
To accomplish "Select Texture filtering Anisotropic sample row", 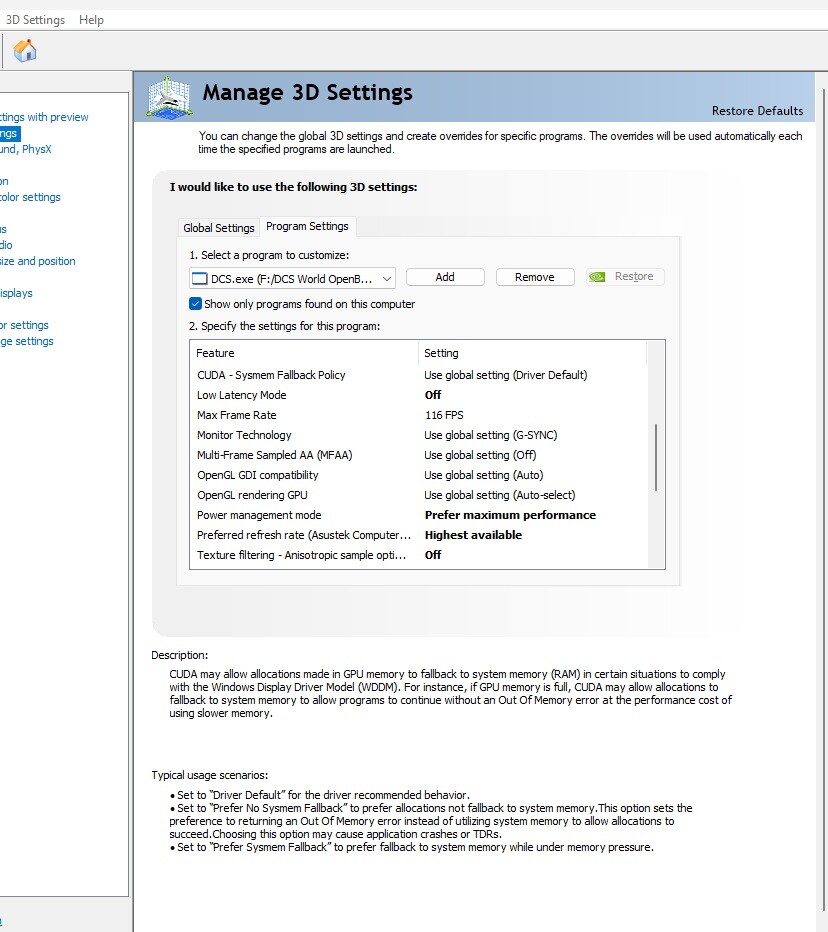I will 418,555.
